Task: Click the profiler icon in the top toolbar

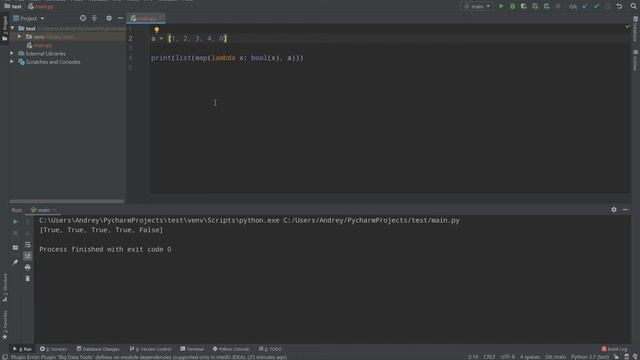Action: click(x=535, y=6)
